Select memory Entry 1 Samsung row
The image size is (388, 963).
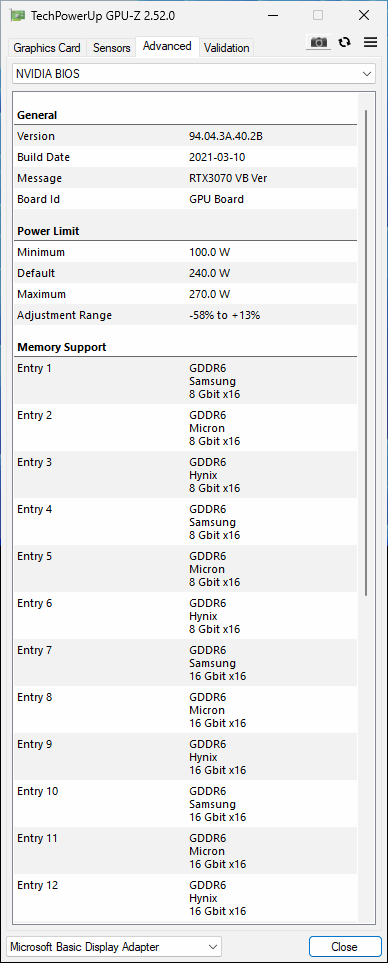click(185, 381)
